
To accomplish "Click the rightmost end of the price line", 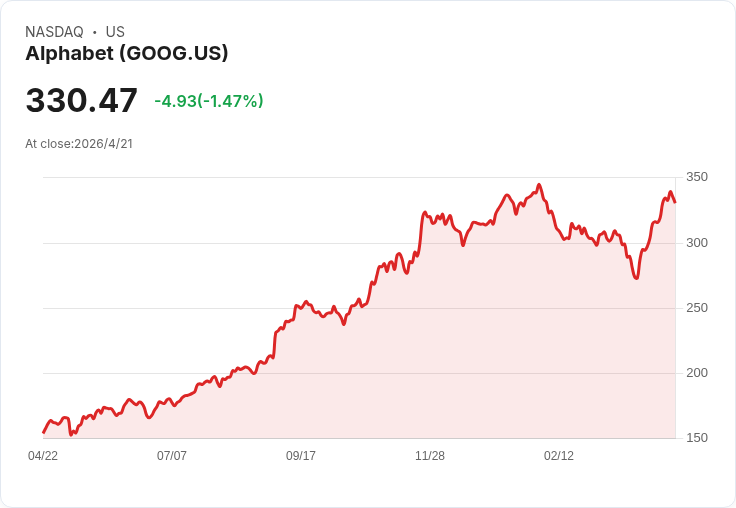I will point(675,202).
